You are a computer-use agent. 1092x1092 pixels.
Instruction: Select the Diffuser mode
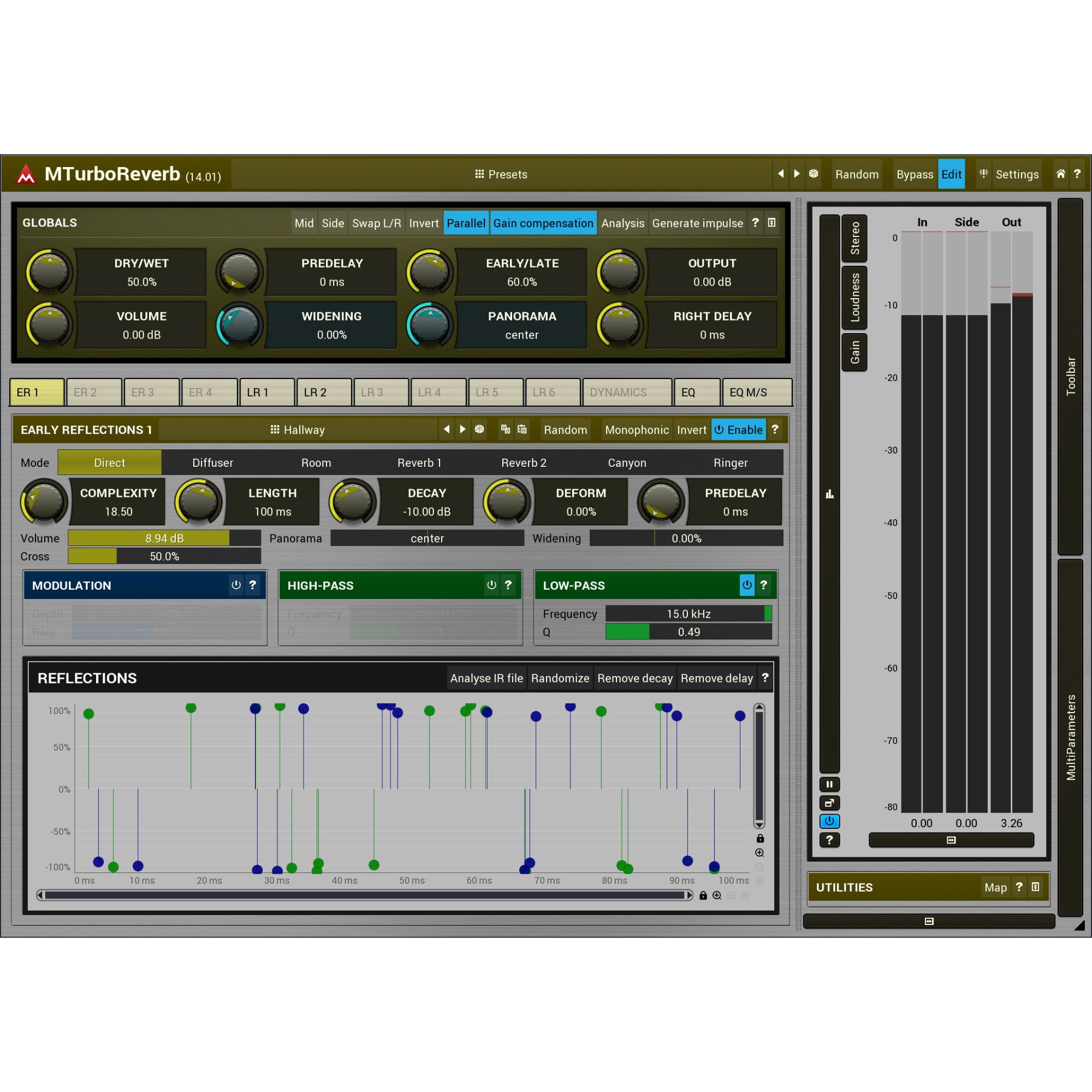[212, 462]
